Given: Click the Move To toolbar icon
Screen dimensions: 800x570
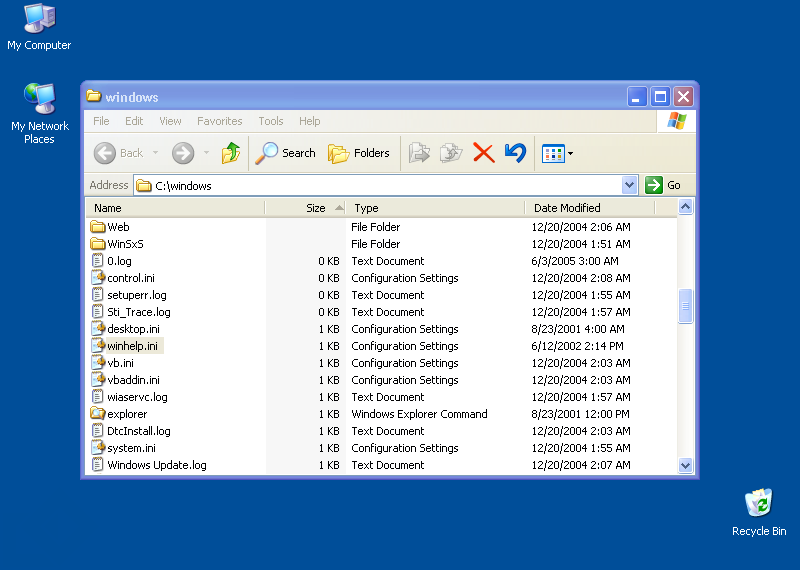Looking at the screenshot, I should pos(419,153).
